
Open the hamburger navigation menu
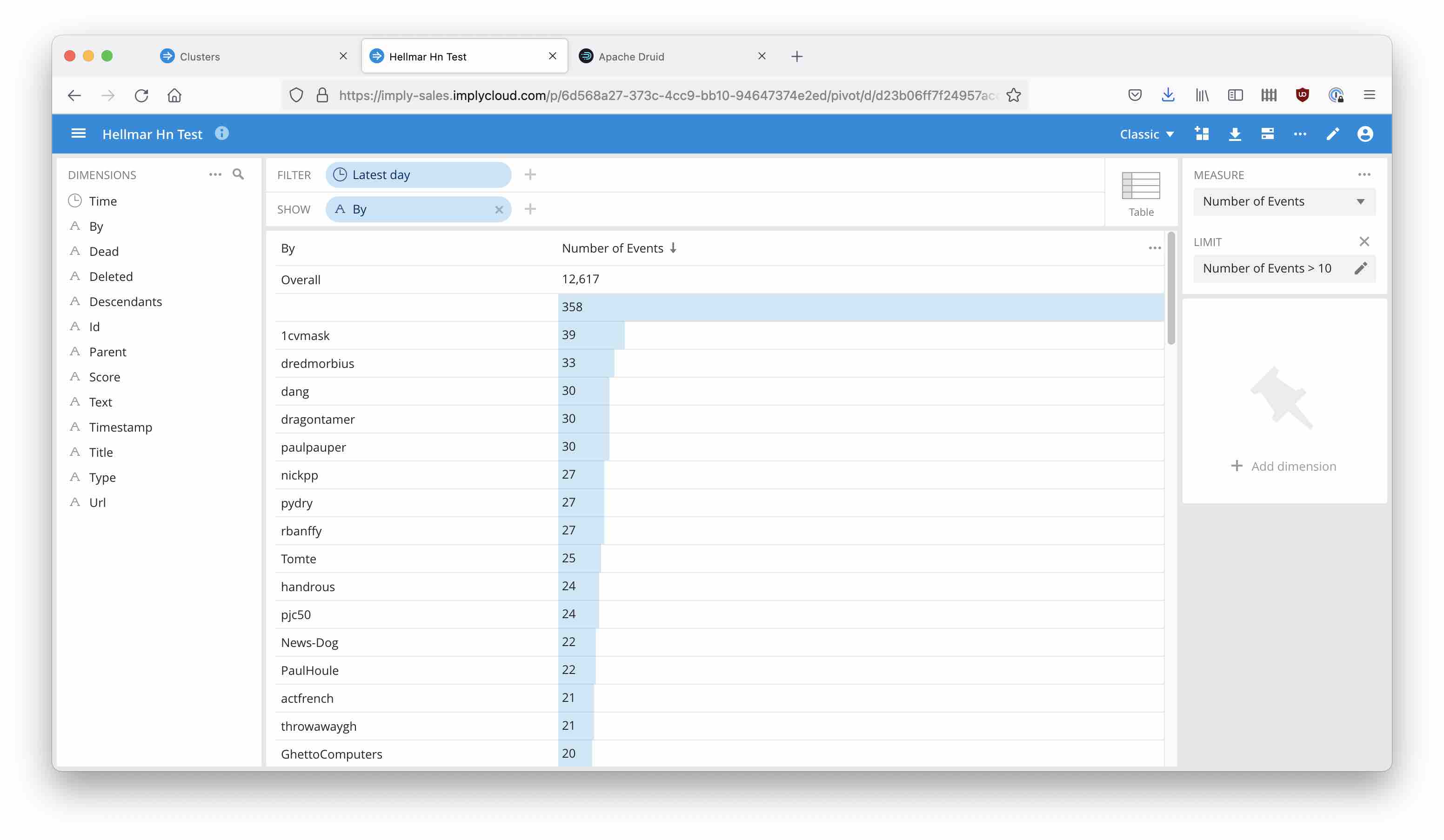point(79,133)
